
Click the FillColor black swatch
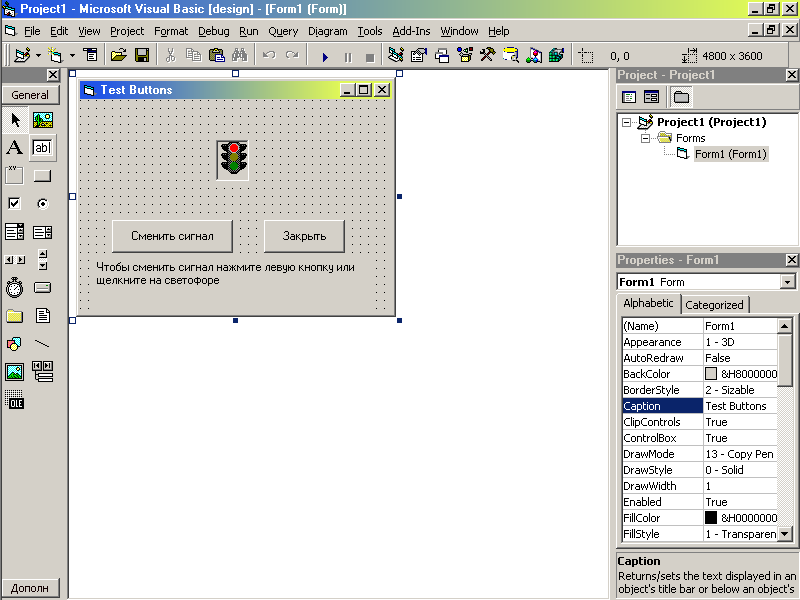coord(711,518)
